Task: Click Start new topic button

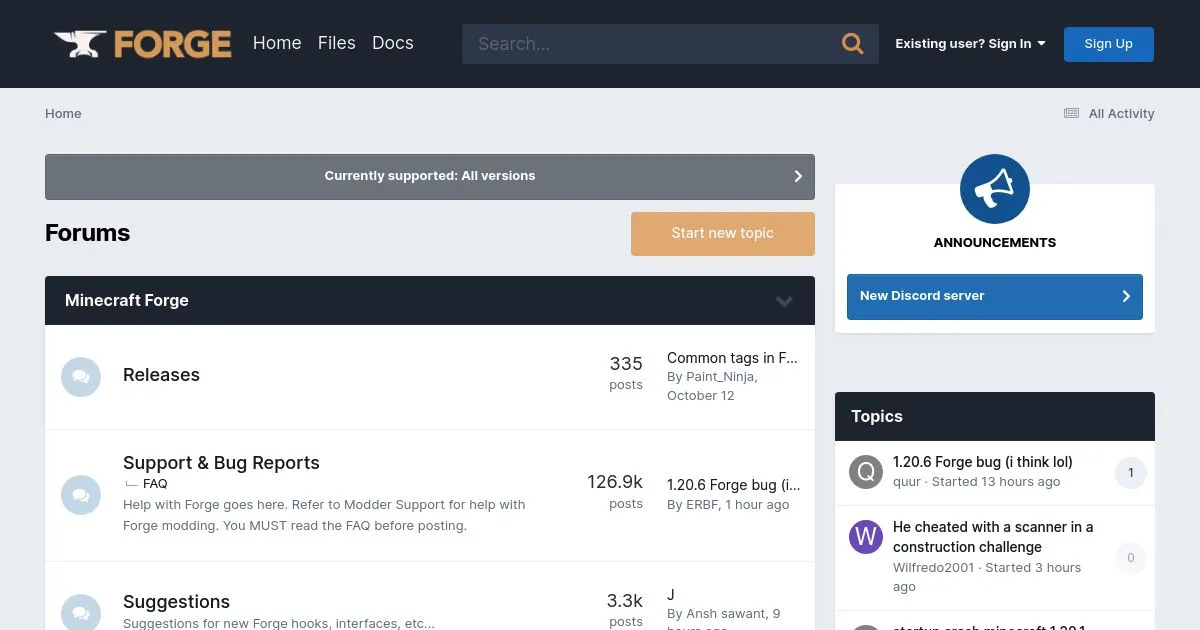Action: point(723,233)
